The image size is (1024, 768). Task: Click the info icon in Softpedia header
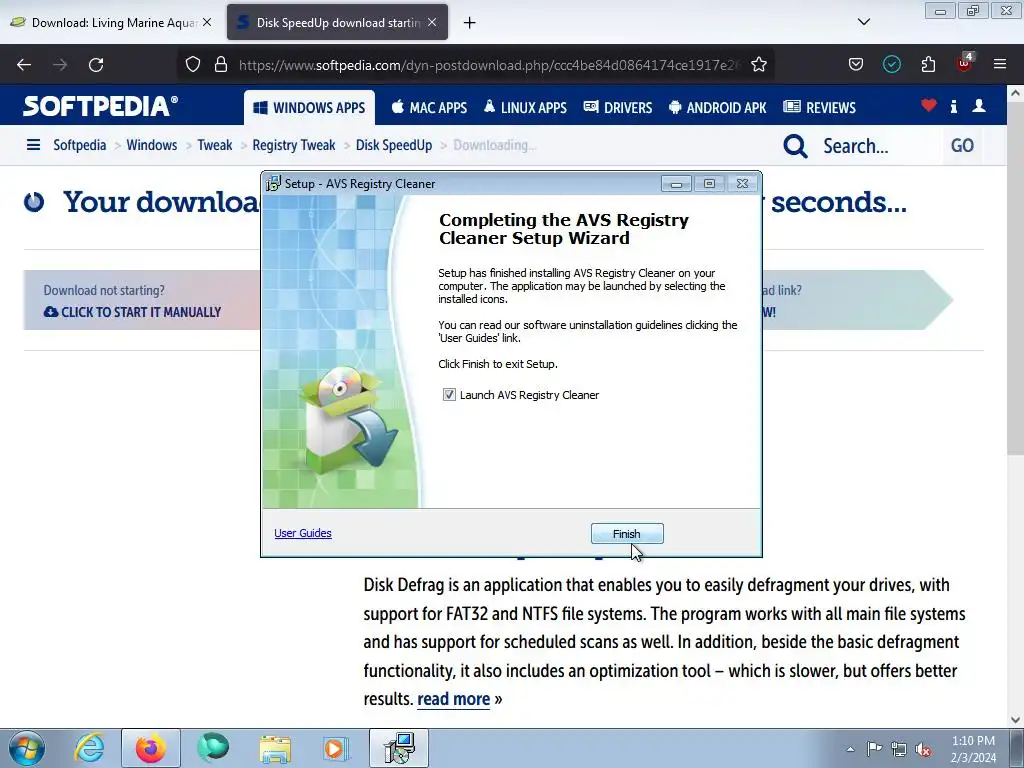[x=953, y=106]
